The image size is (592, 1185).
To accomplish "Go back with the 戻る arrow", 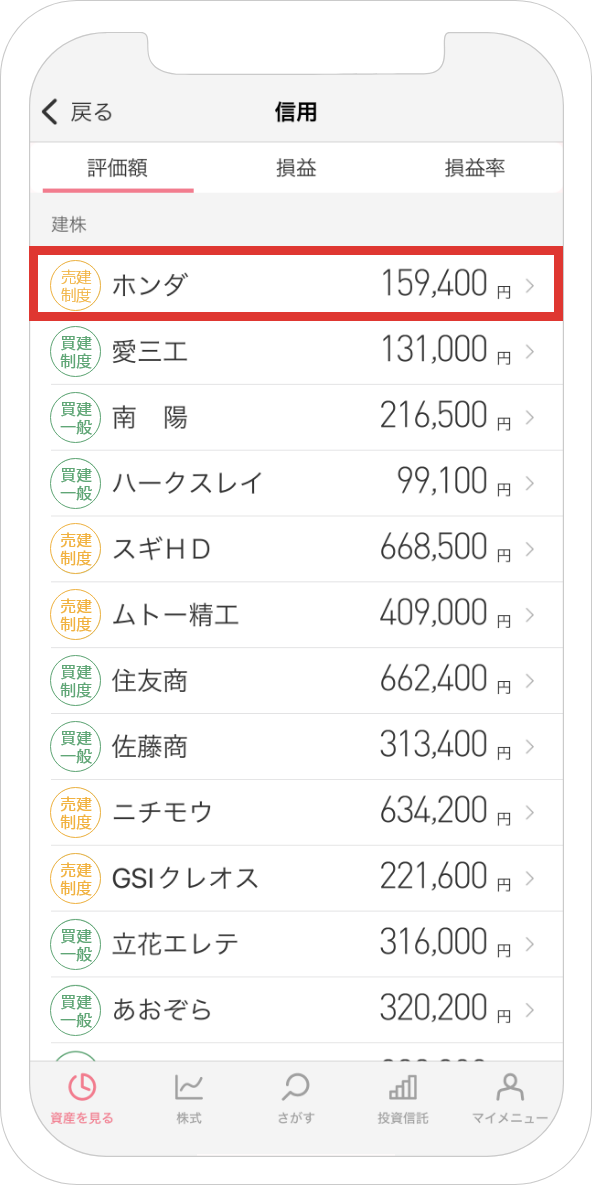I will click(x=77, y=113).
